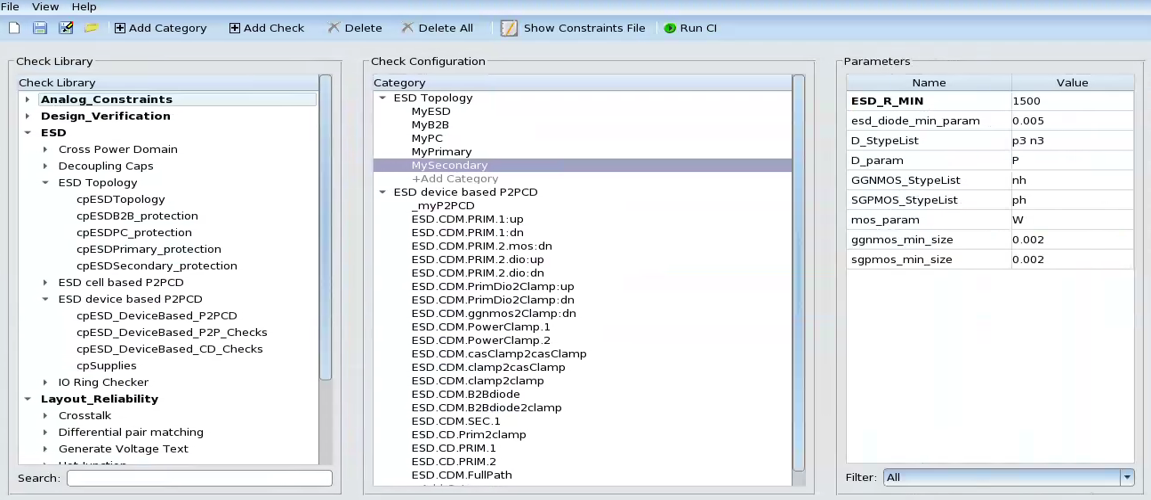Collapse ESD Topology in Check Library
The height and width of the screenshot is (500, 1151).
click(x=46, y=183)
